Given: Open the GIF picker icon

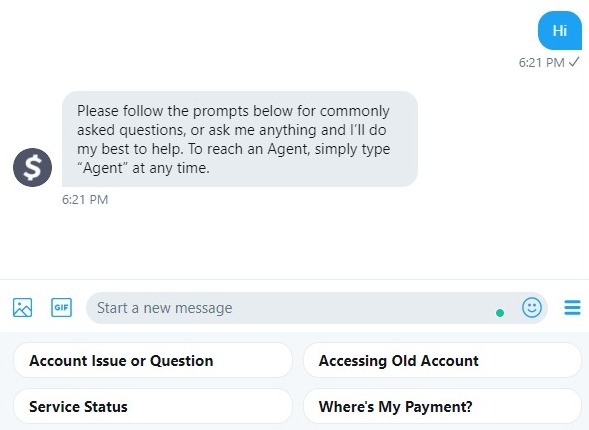Looking at the screenshot, I should click(61, 308).
